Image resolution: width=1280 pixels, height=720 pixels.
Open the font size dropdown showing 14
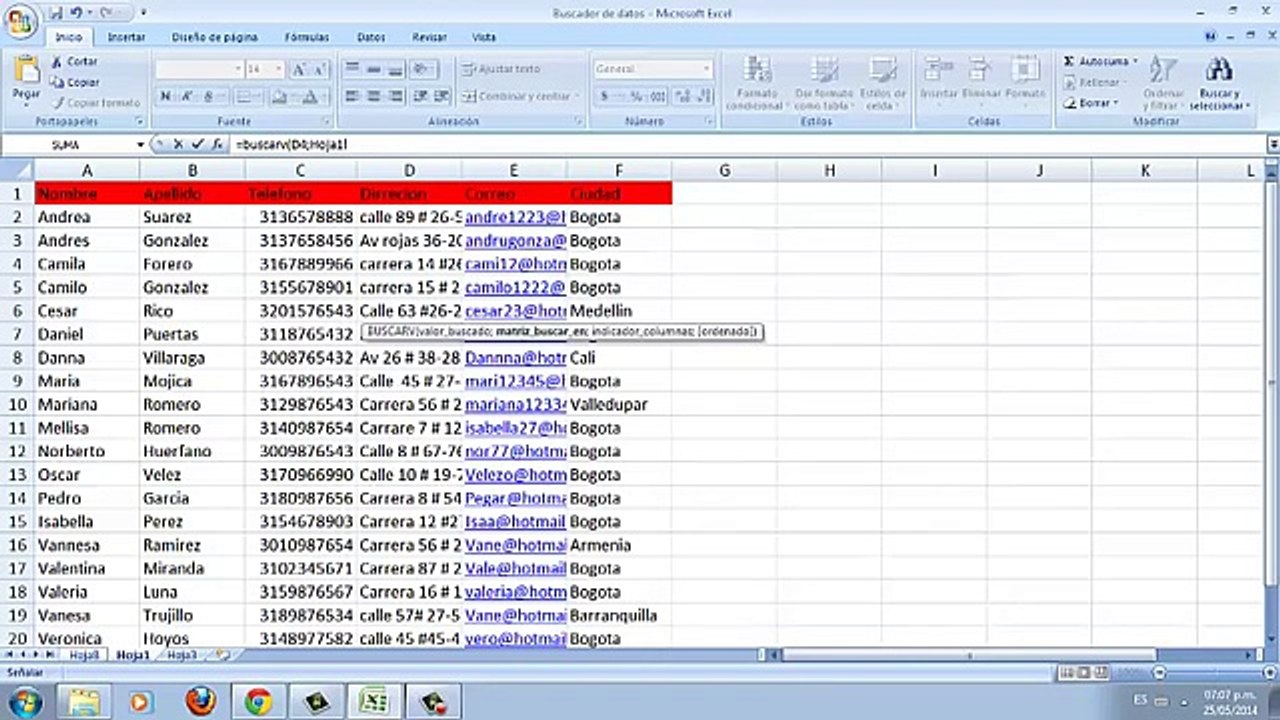coord(279,69)
